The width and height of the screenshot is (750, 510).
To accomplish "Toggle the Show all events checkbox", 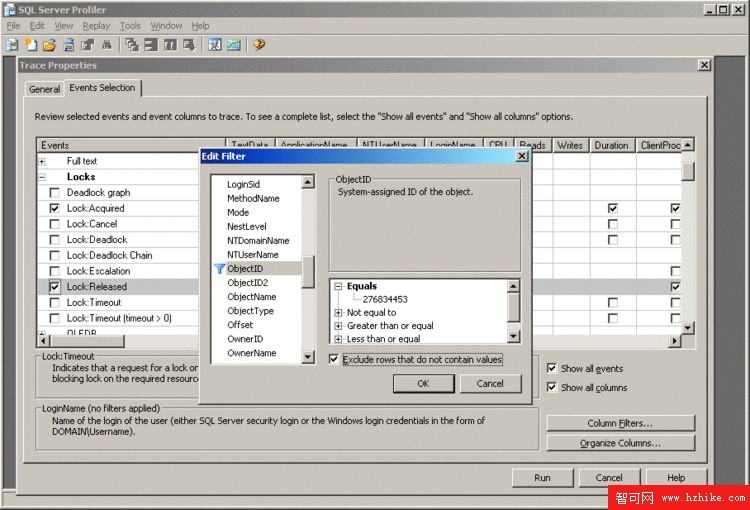I will point(551,368).
